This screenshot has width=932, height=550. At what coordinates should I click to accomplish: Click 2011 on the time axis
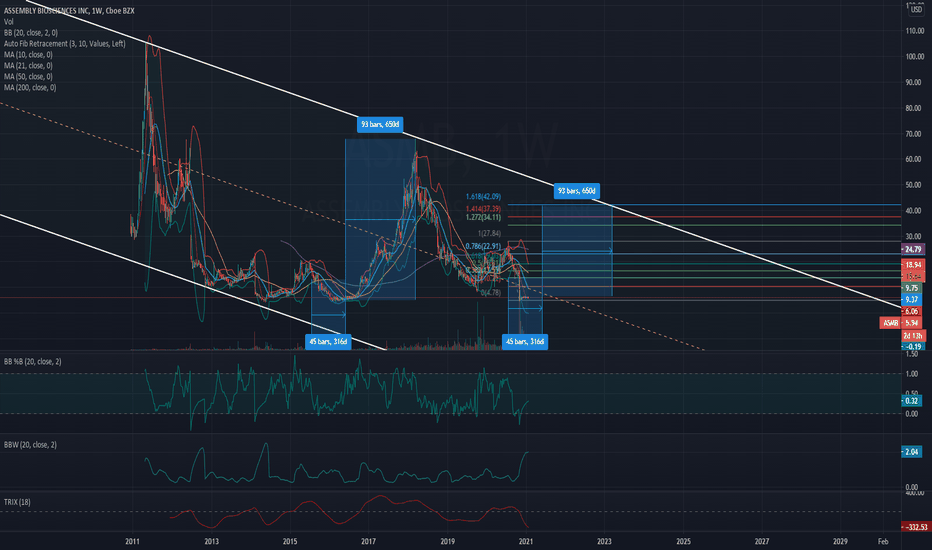[x=132, y=541]
